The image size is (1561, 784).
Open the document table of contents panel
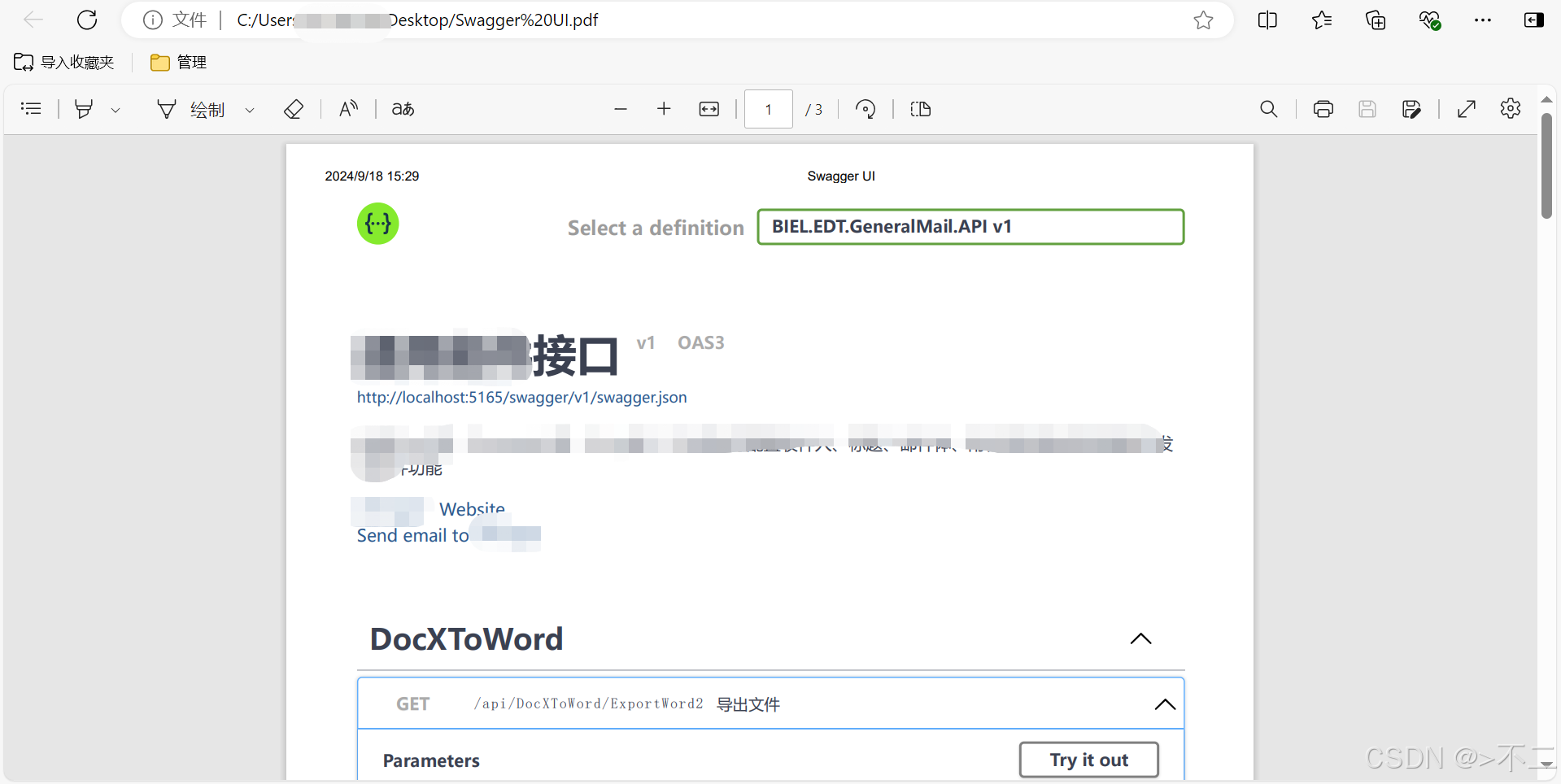pyautogui.click(x=31, y=108)
